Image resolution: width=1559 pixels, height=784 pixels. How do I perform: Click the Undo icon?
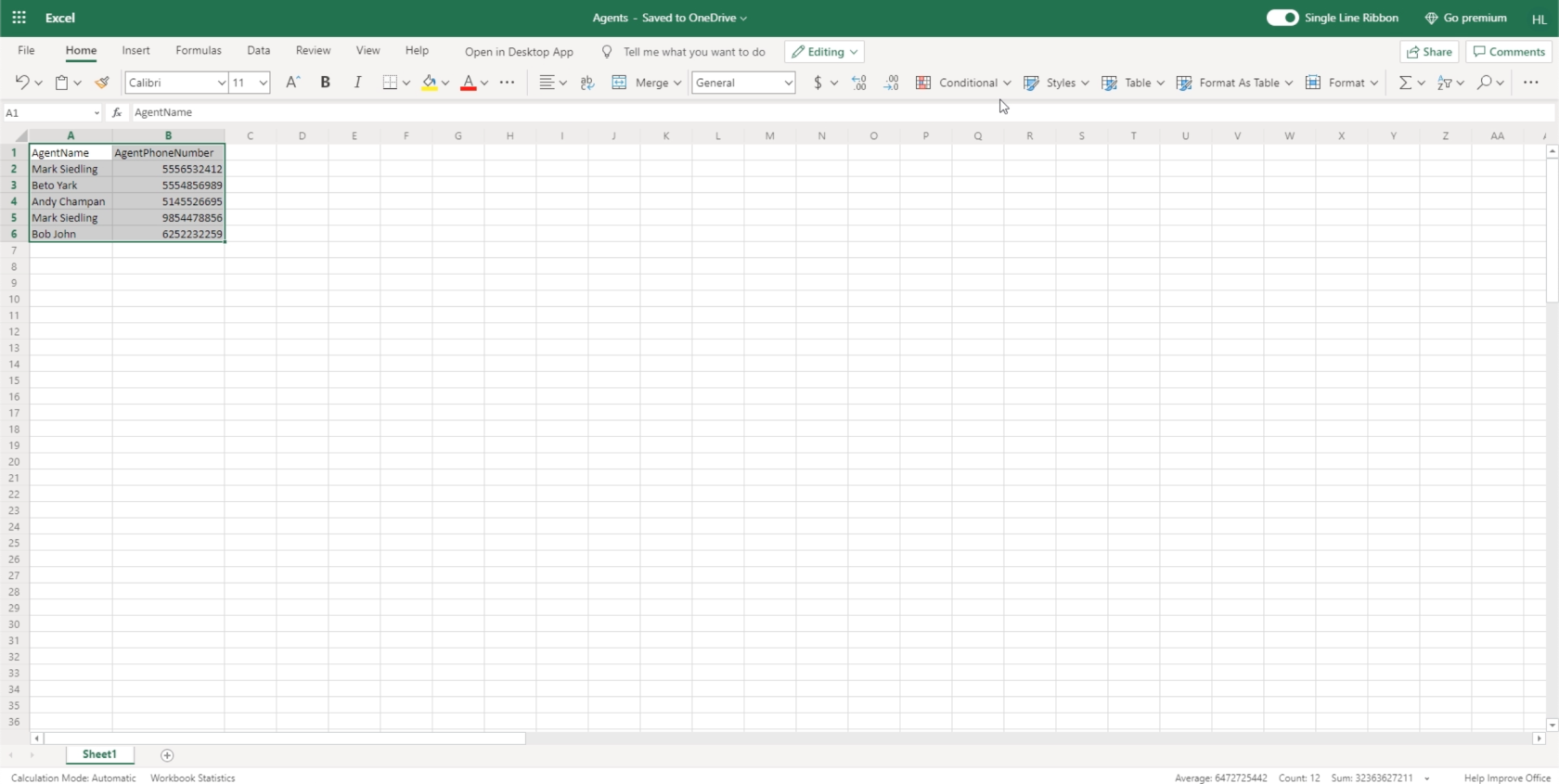point(22,83)
